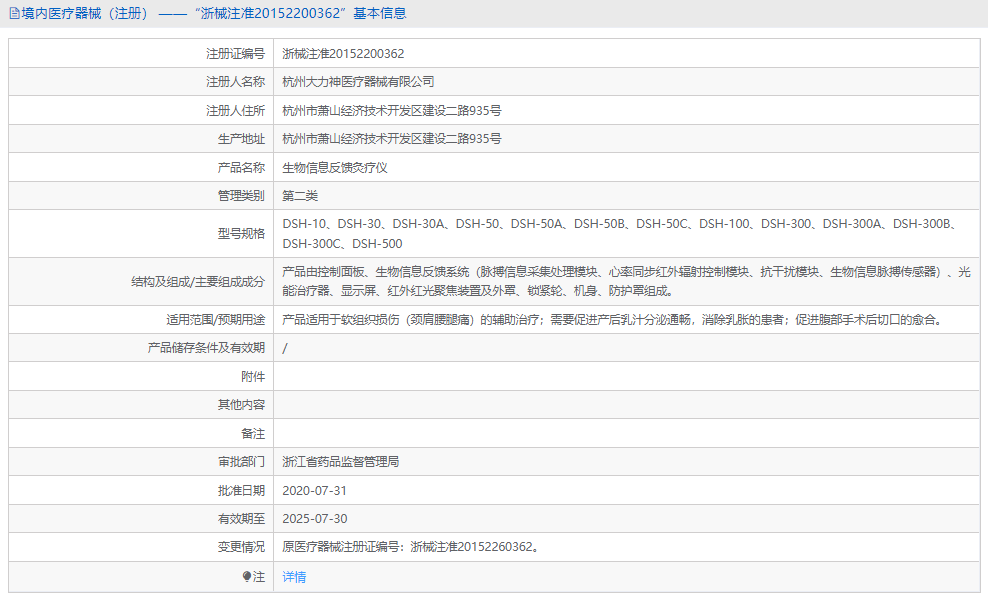Click the 产品名称 row label
Screen dimensions: 988x600
(x=241, y=168)
